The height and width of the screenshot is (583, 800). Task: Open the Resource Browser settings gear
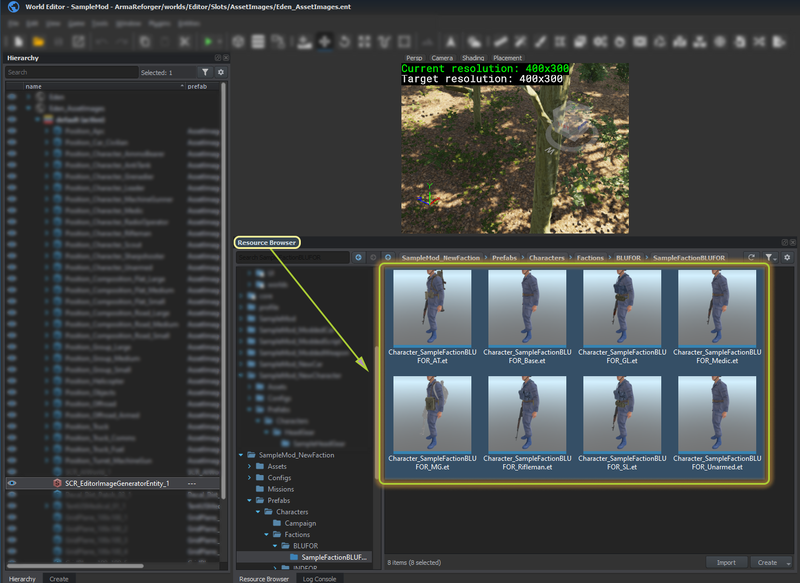pyautogui.click(x=787, y=258)
